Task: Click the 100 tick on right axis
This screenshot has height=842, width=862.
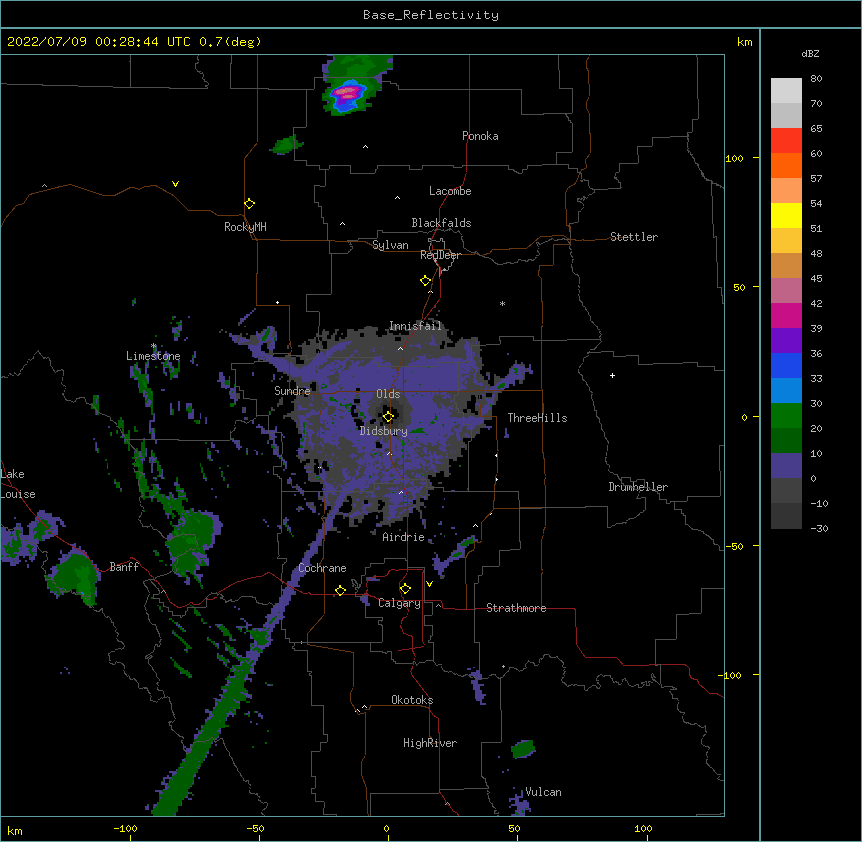Action: 734,158
